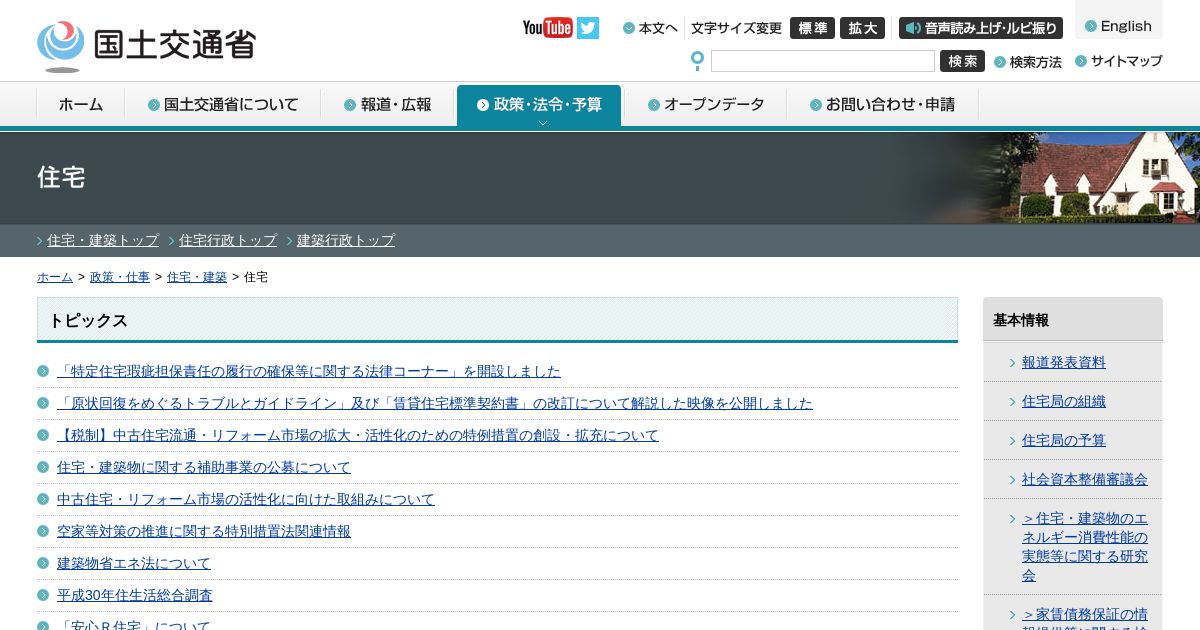Open 空家等対策の推進に関する特別措置法関連情報
Viewport: 1200px width, 630px height.
pos(204,531)
